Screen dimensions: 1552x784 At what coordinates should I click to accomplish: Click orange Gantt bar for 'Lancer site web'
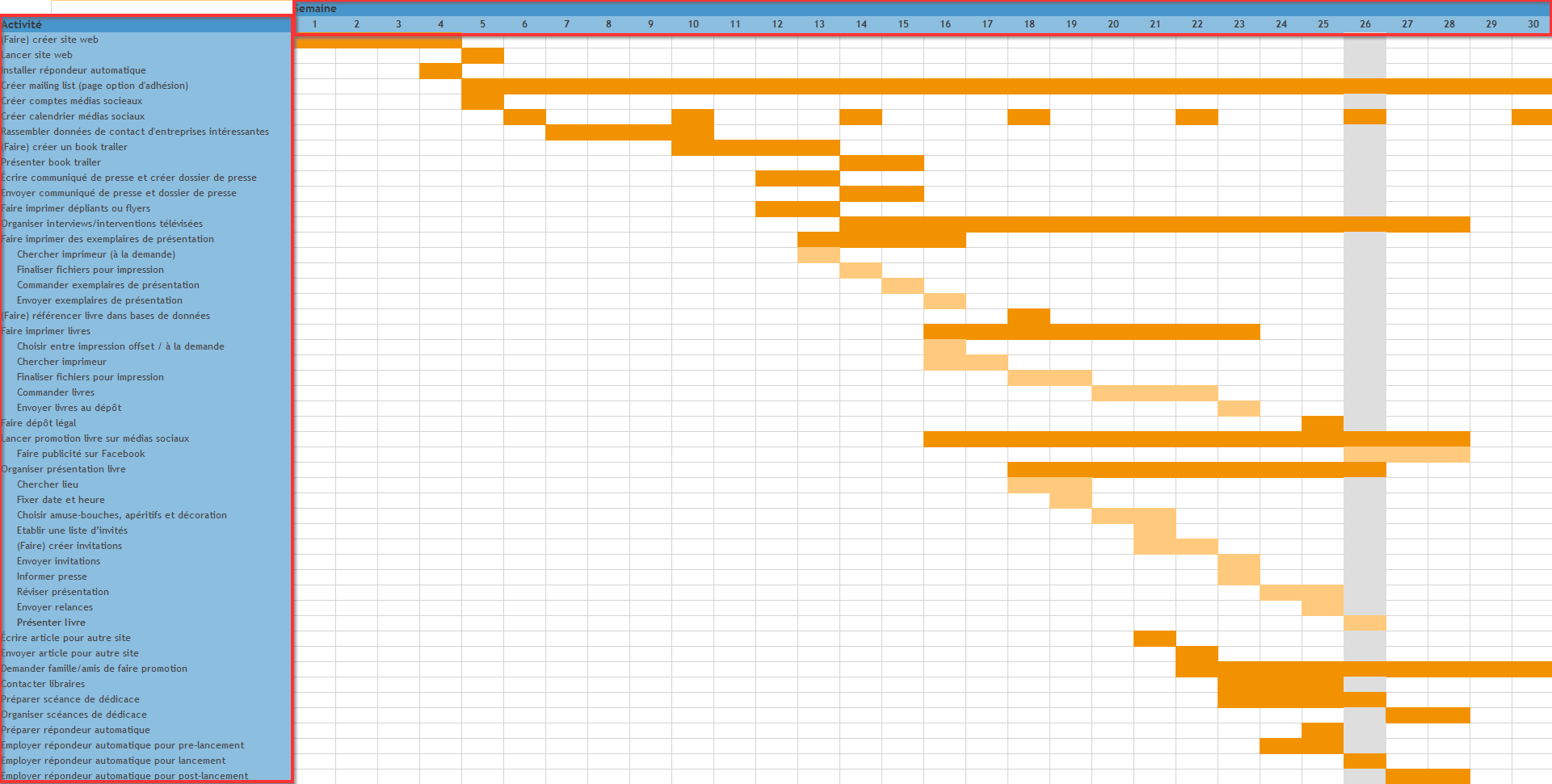[483, 56]
